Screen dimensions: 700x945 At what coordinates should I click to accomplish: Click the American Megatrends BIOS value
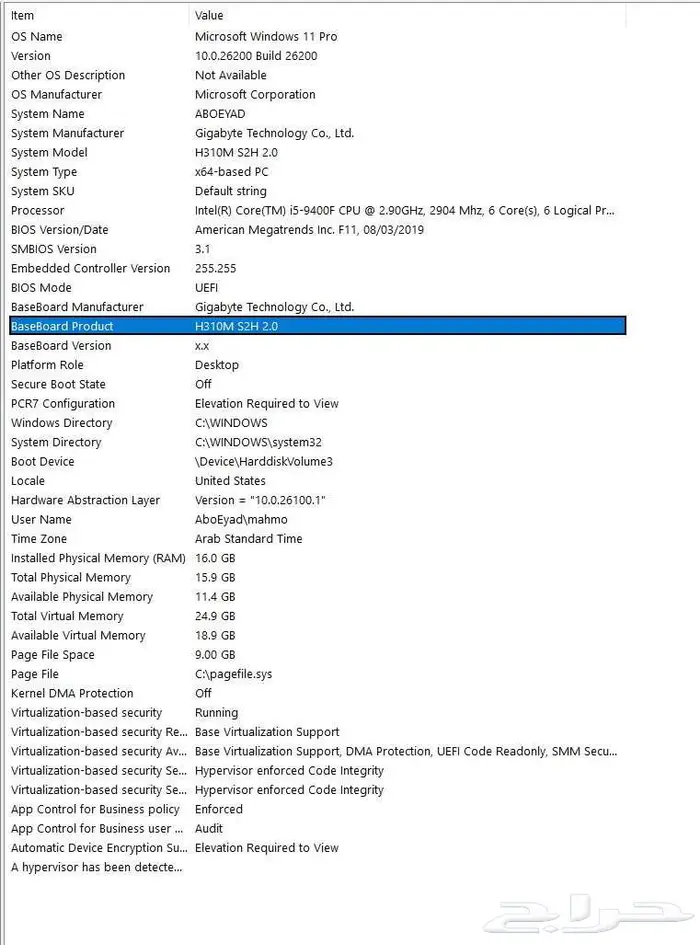[x=309, y=230]
